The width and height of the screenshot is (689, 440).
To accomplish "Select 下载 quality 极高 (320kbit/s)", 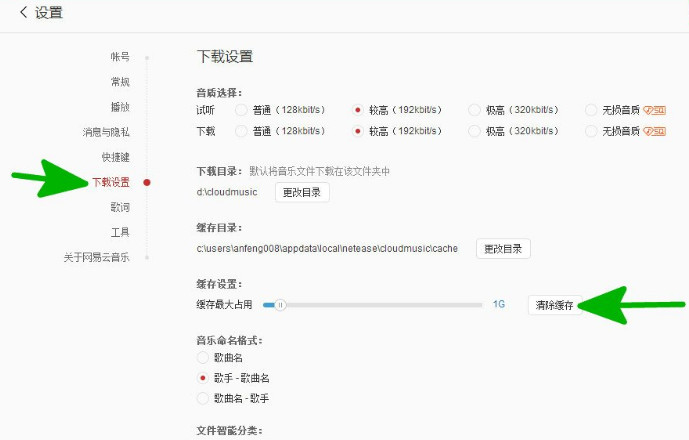I will (474, 131).
